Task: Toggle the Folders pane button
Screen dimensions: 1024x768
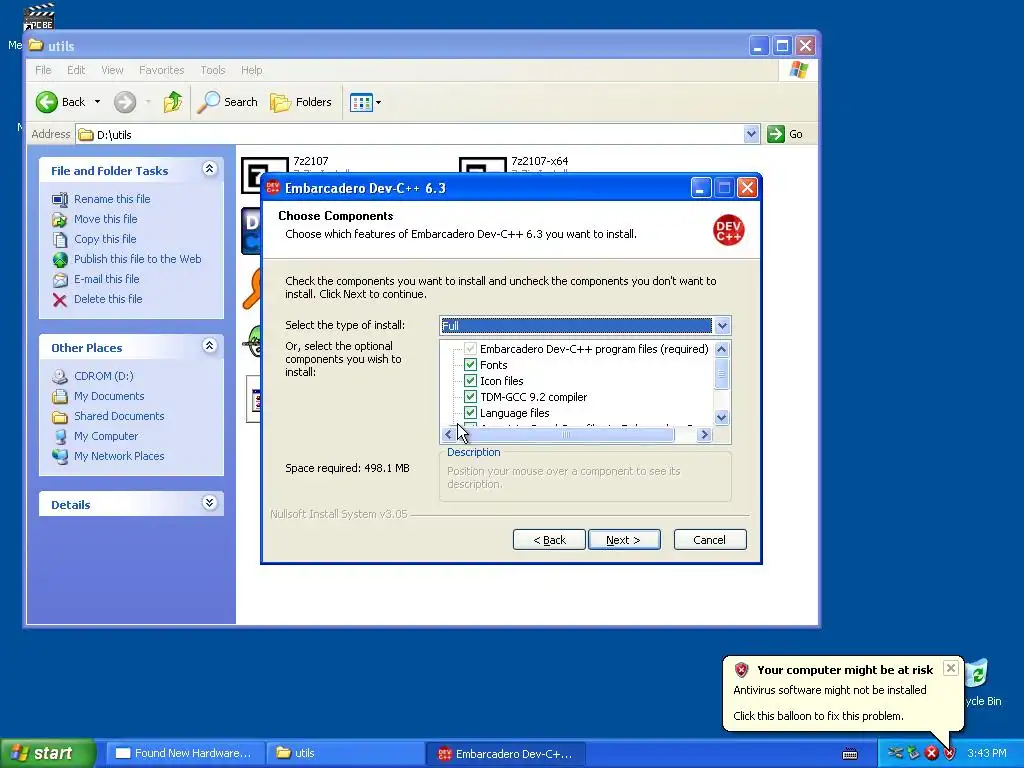Action: pos(301,102)
